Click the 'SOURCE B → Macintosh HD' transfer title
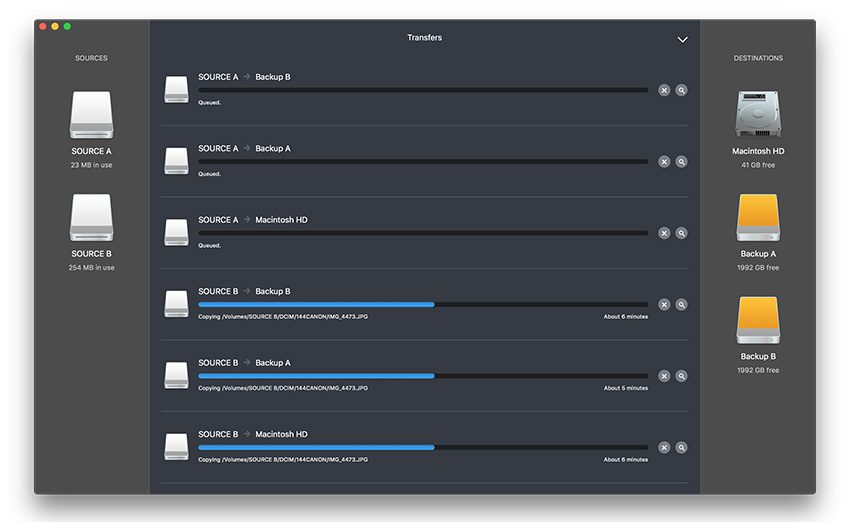The image size is (850, 522). tap(253, 434)
